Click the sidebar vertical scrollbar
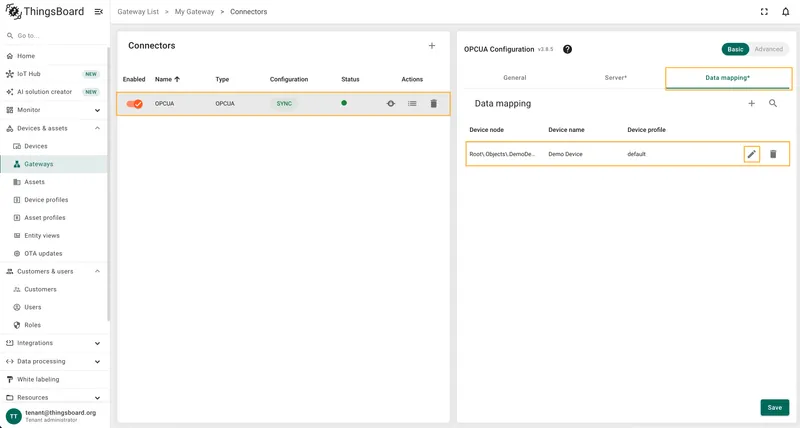Viewport: 800px width, 428px height. pyautogui.click(x=109, y=184)
